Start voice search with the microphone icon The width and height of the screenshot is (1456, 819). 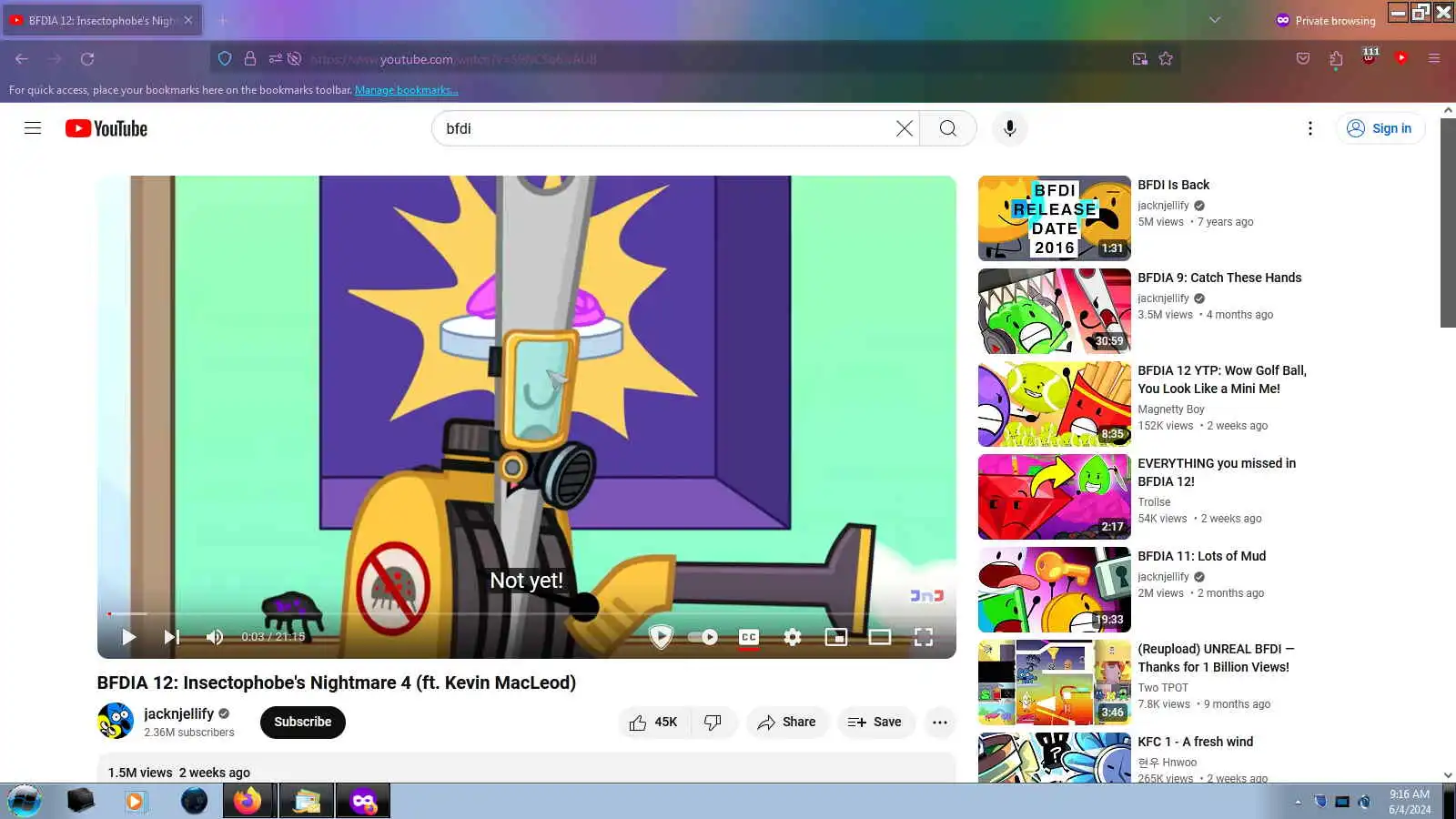tap(1009, 128)
